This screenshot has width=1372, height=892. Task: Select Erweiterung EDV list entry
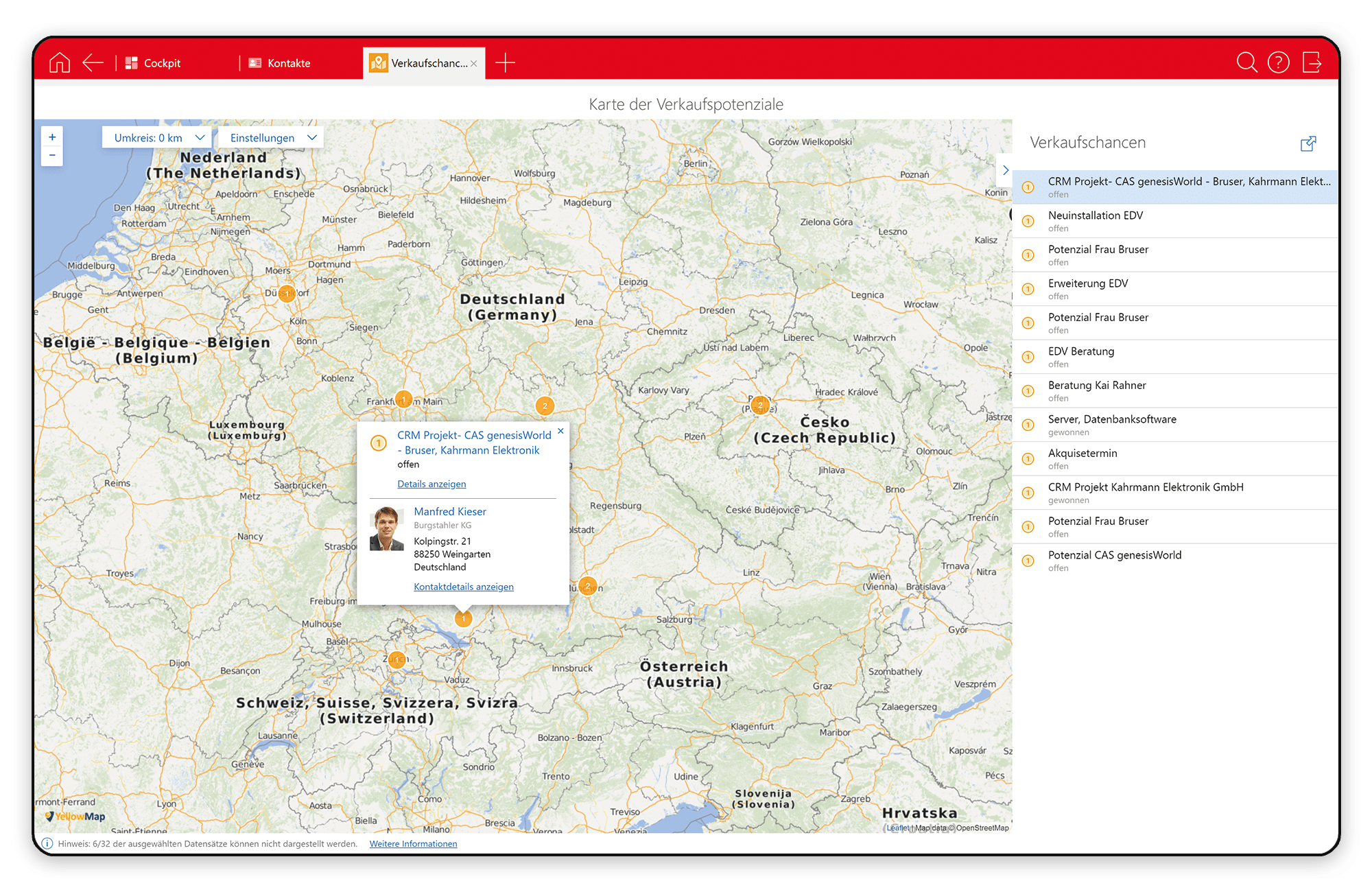[1175, 289]
